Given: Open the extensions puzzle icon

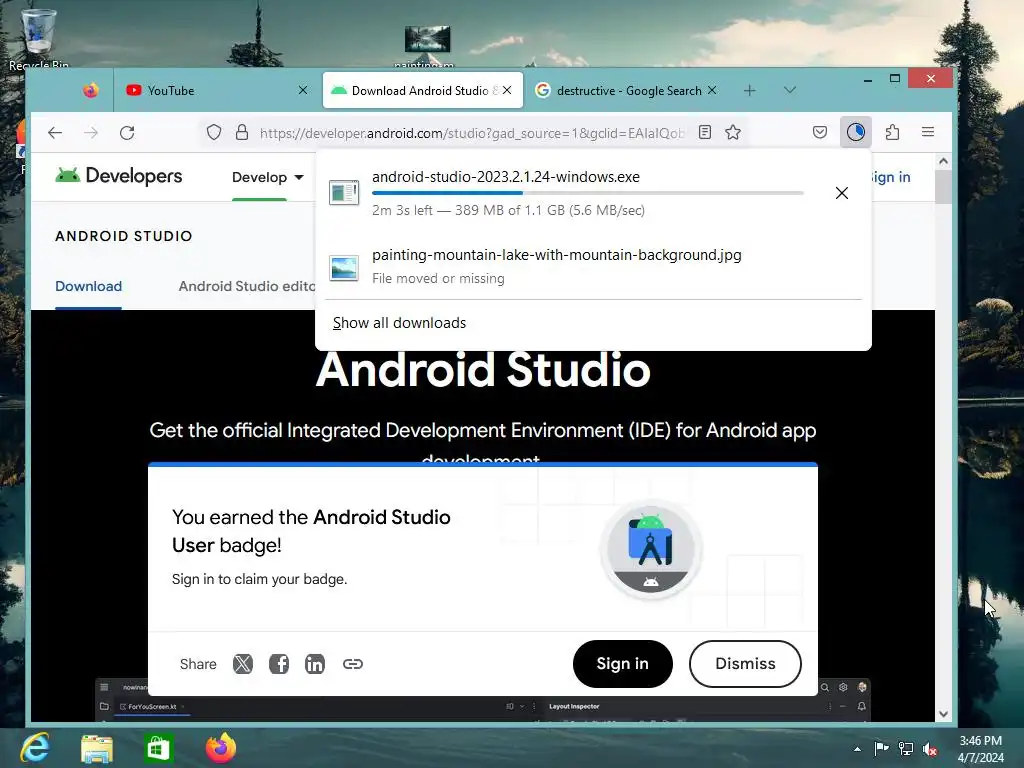Looking at the screenshot, I should tap(892, 133).
